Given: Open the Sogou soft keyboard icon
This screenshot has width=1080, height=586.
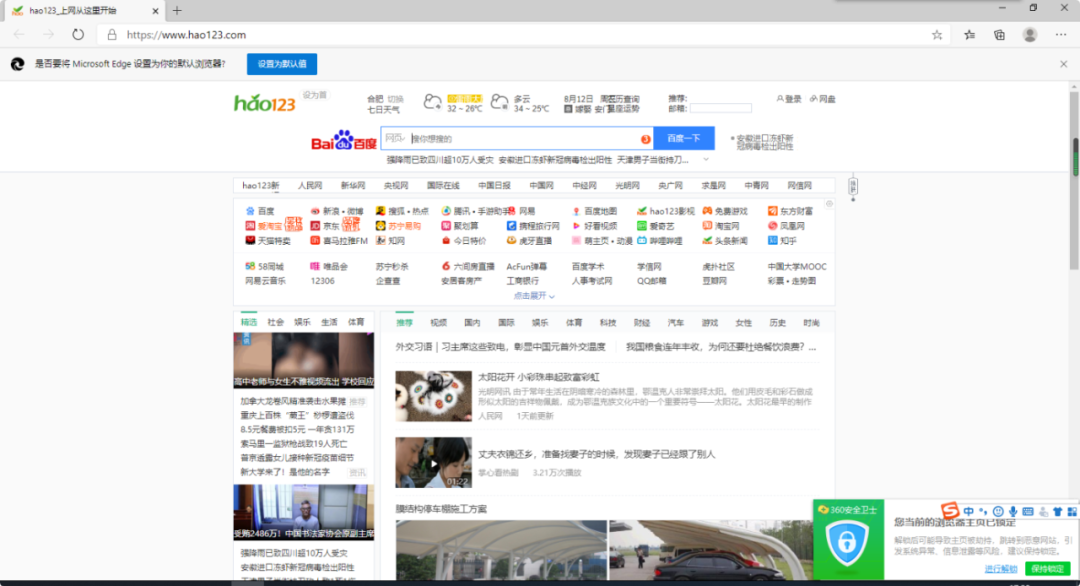Looking at the screenshot, I should click(x=1028, y=512).
